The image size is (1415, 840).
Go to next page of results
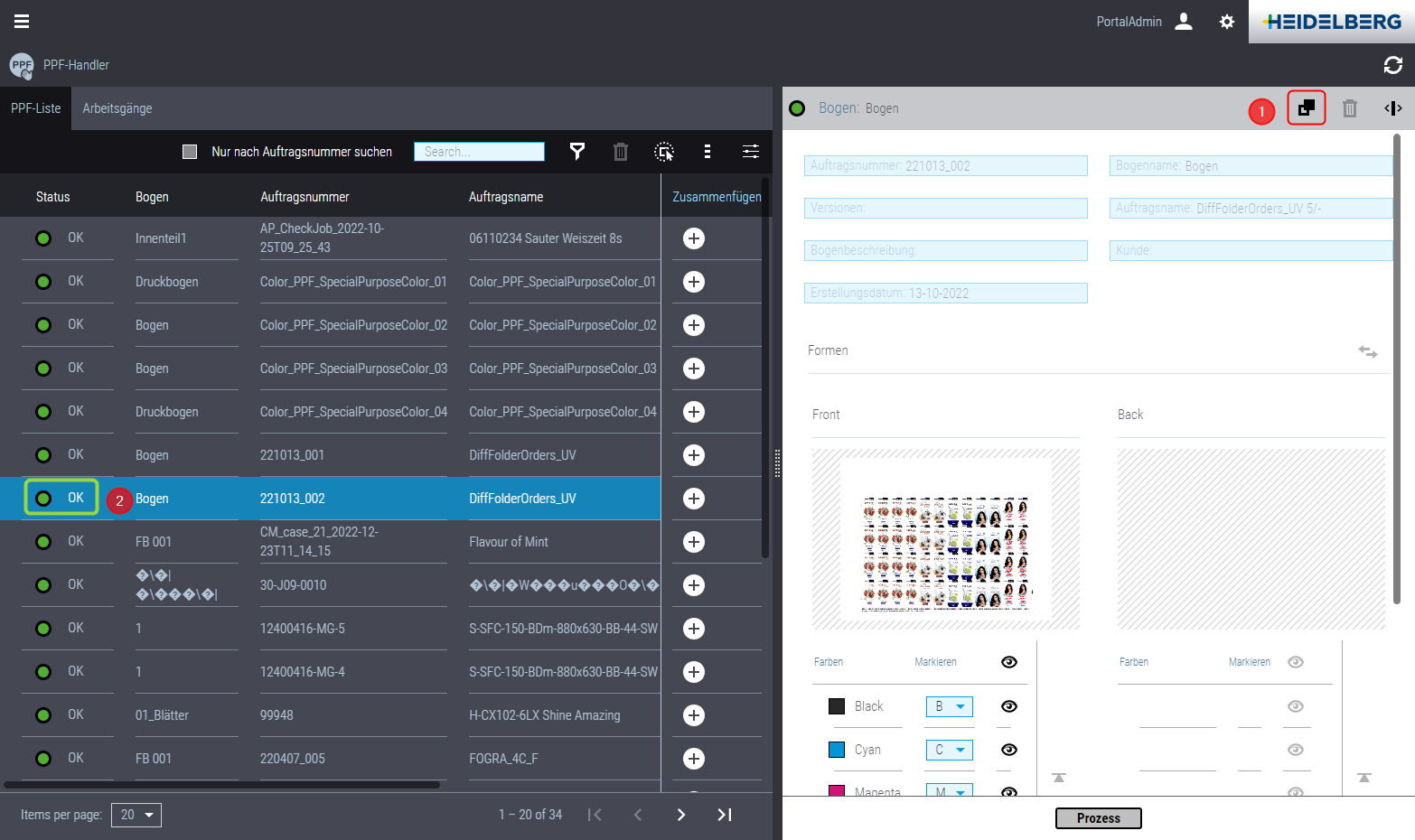tap(681, 815)
